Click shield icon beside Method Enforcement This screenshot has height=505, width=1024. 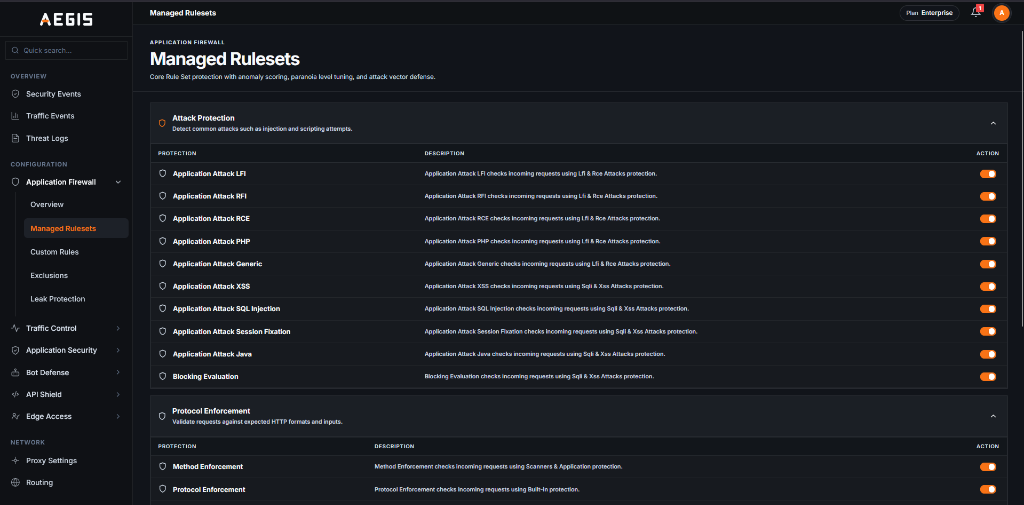click(163, 466)
